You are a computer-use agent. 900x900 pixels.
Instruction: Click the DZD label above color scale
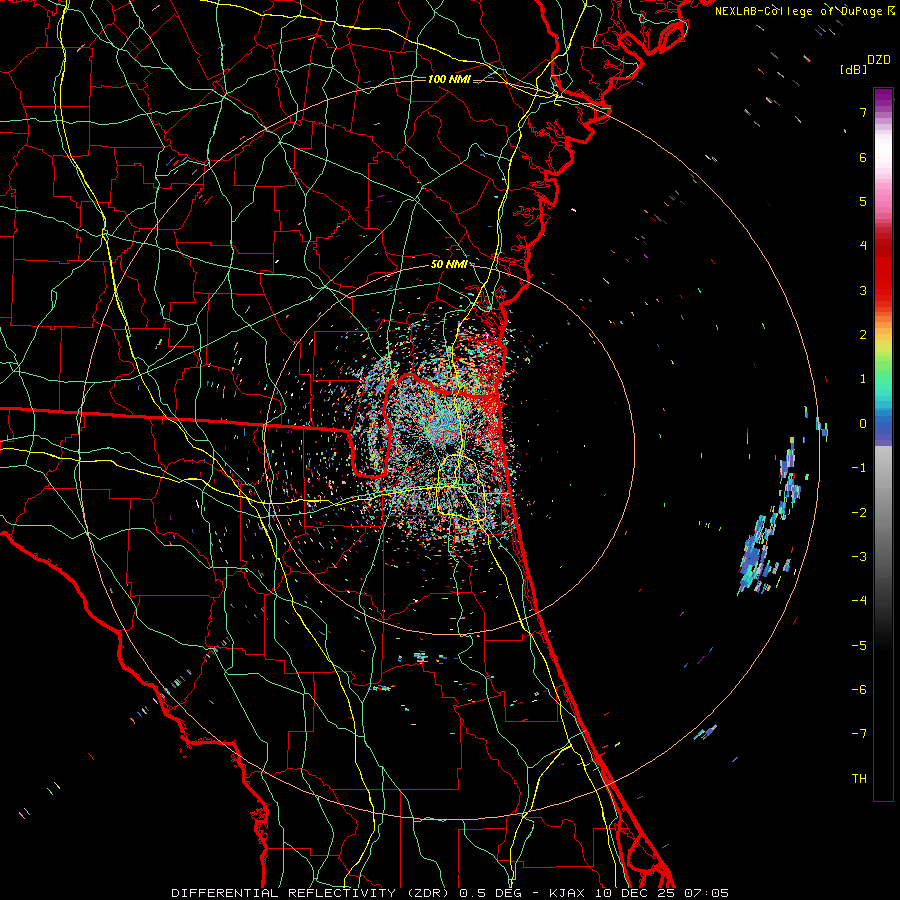(x=879, y=60)
